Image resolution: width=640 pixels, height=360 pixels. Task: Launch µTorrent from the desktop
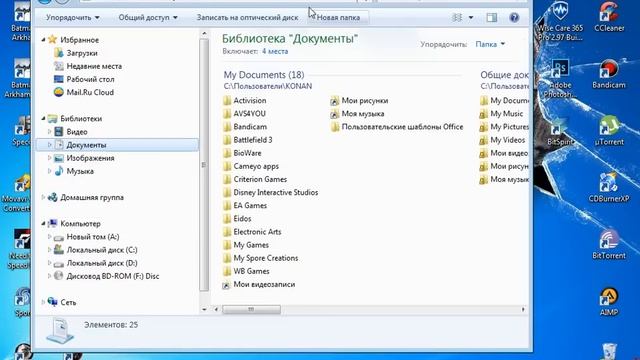pos(609,131)
